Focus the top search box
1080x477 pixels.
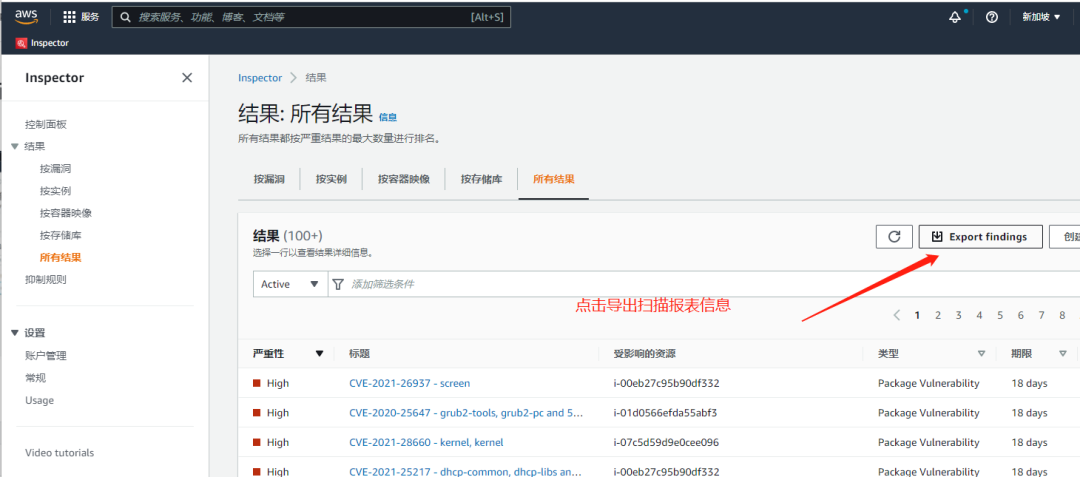311,17
